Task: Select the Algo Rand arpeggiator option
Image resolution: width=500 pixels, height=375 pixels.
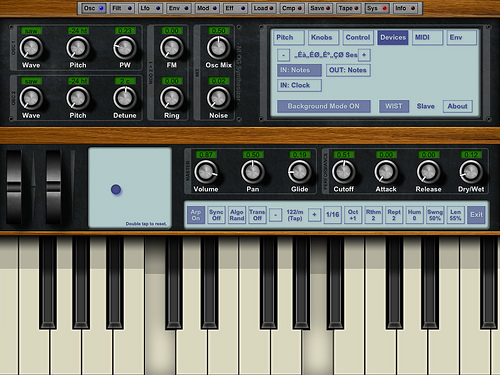Action: click(x=237, y=215)
